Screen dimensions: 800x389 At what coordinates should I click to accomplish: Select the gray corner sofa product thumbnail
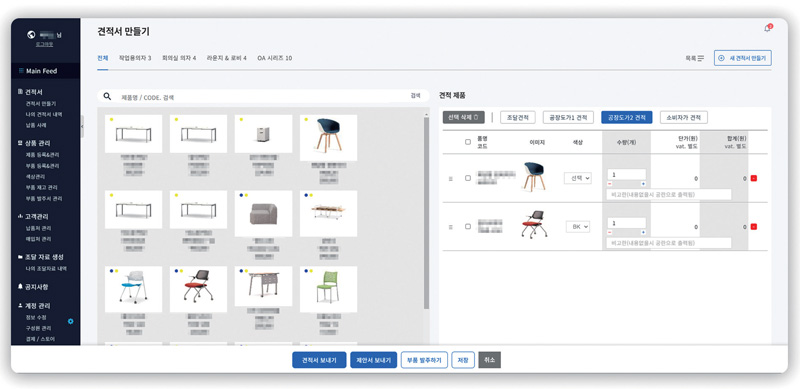[263, 213]
